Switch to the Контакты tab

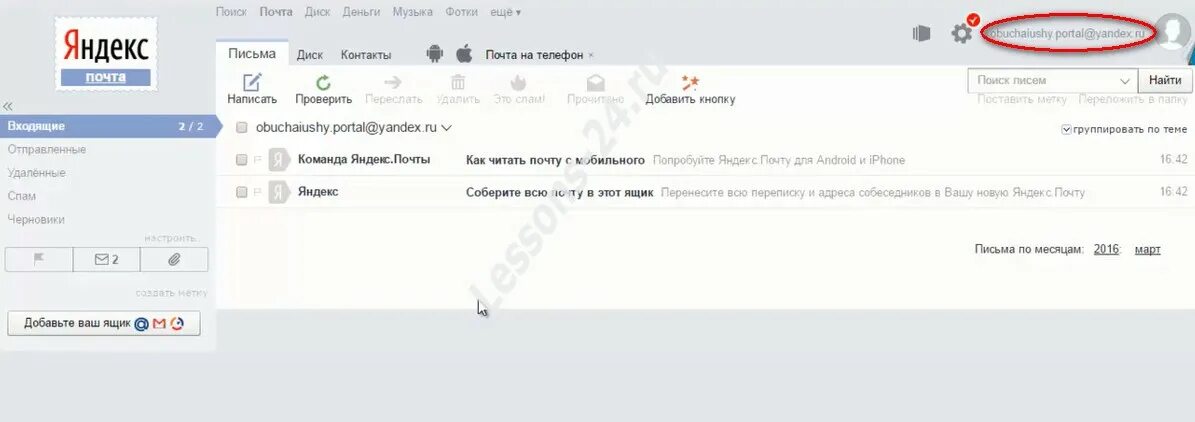(366, 55)
